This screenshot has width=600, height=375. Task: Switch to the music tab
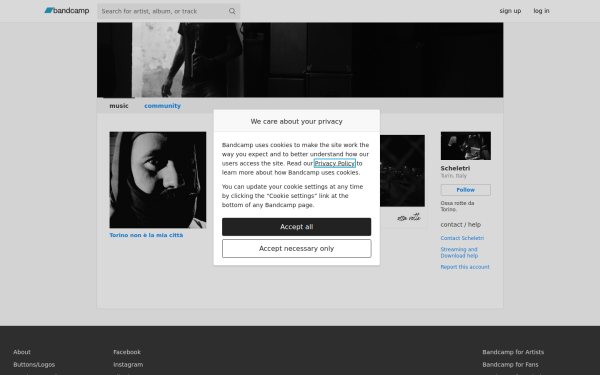[x=119, y=106]
